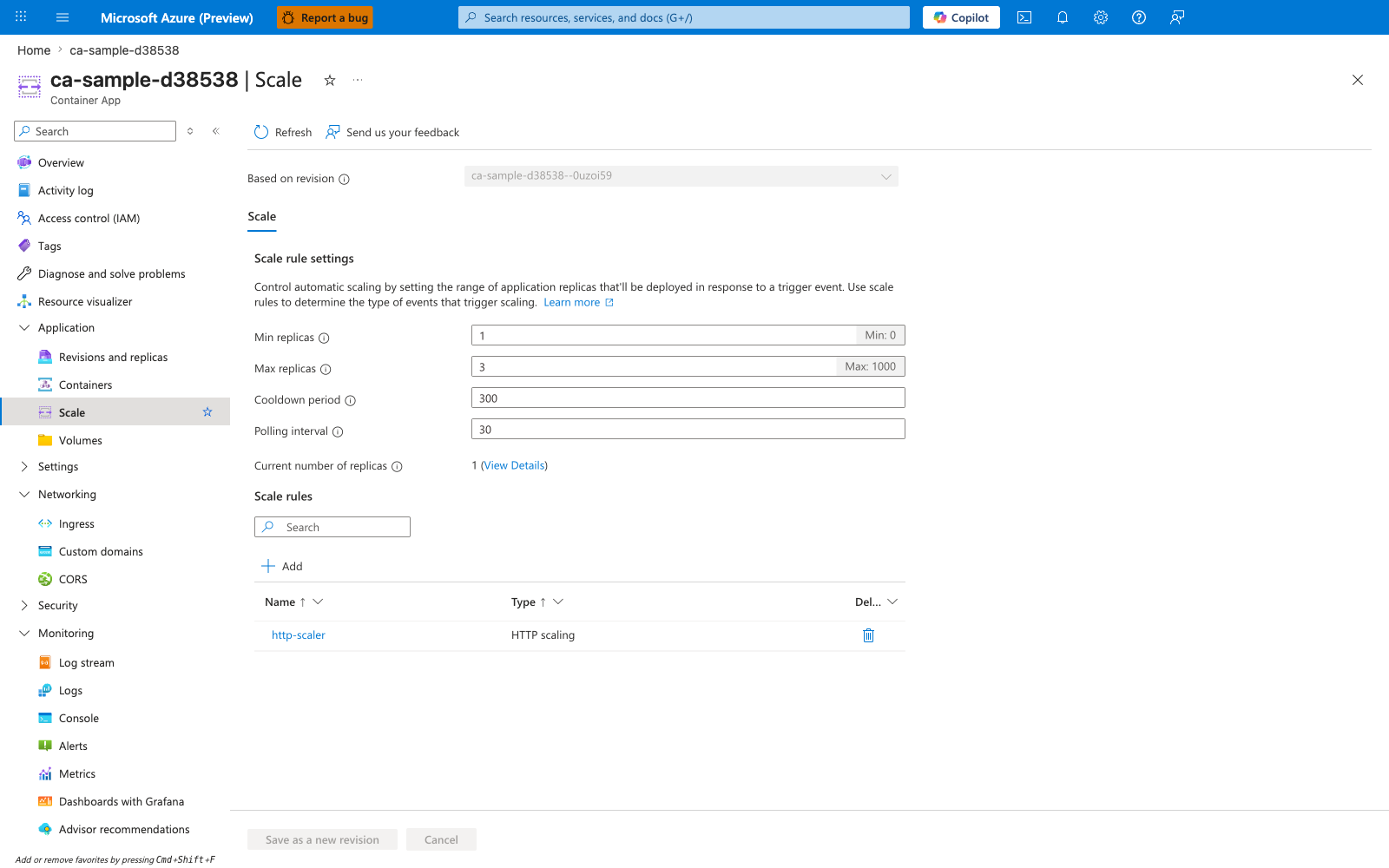Viewport: 1389px width, 868px height.
Task: Open the Azure portal hamburger menu
Action: click(63, 17)
